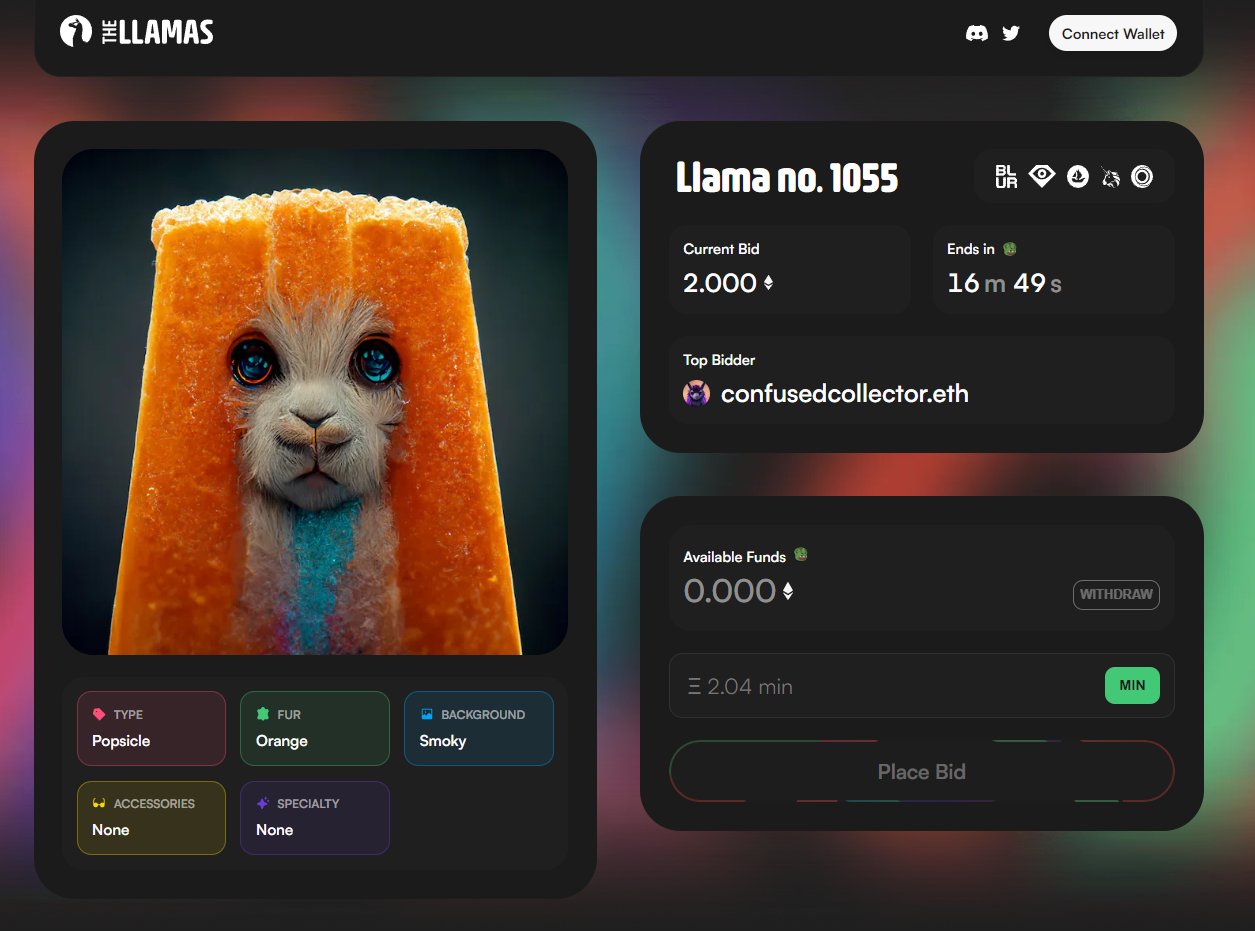
Task: Select the Type Popsicle trait card
Action: pos(151,728)
